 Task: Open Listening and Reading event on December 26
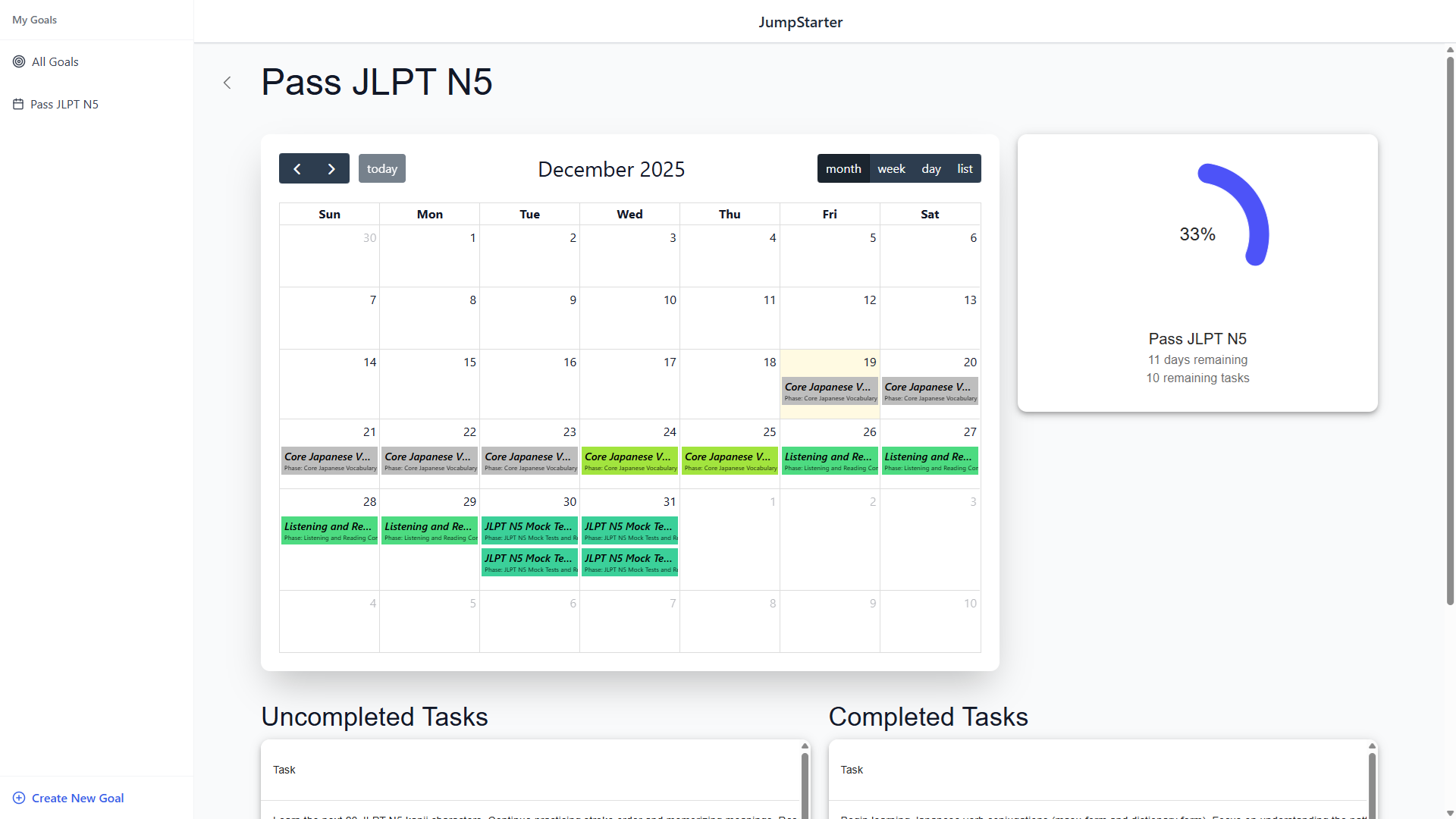830,461
